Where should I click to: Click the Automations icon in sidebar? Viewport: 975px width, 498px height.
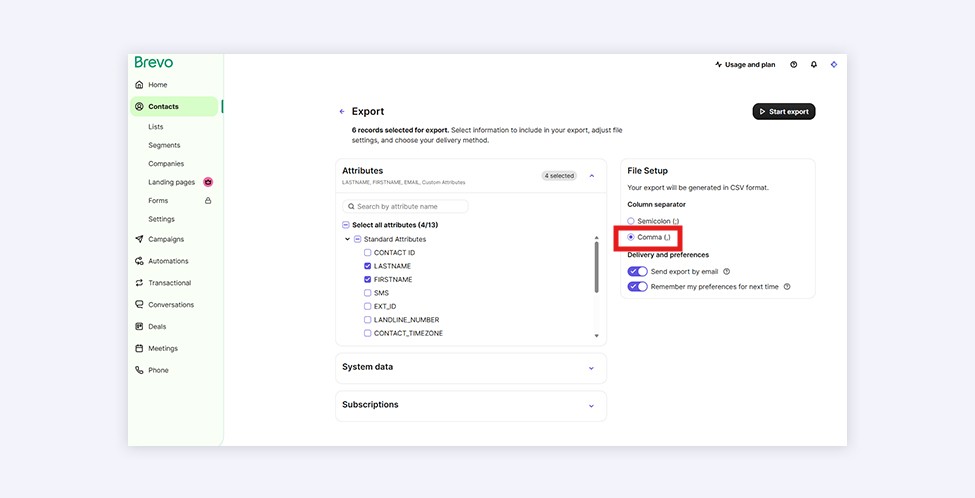click(139, 261)
